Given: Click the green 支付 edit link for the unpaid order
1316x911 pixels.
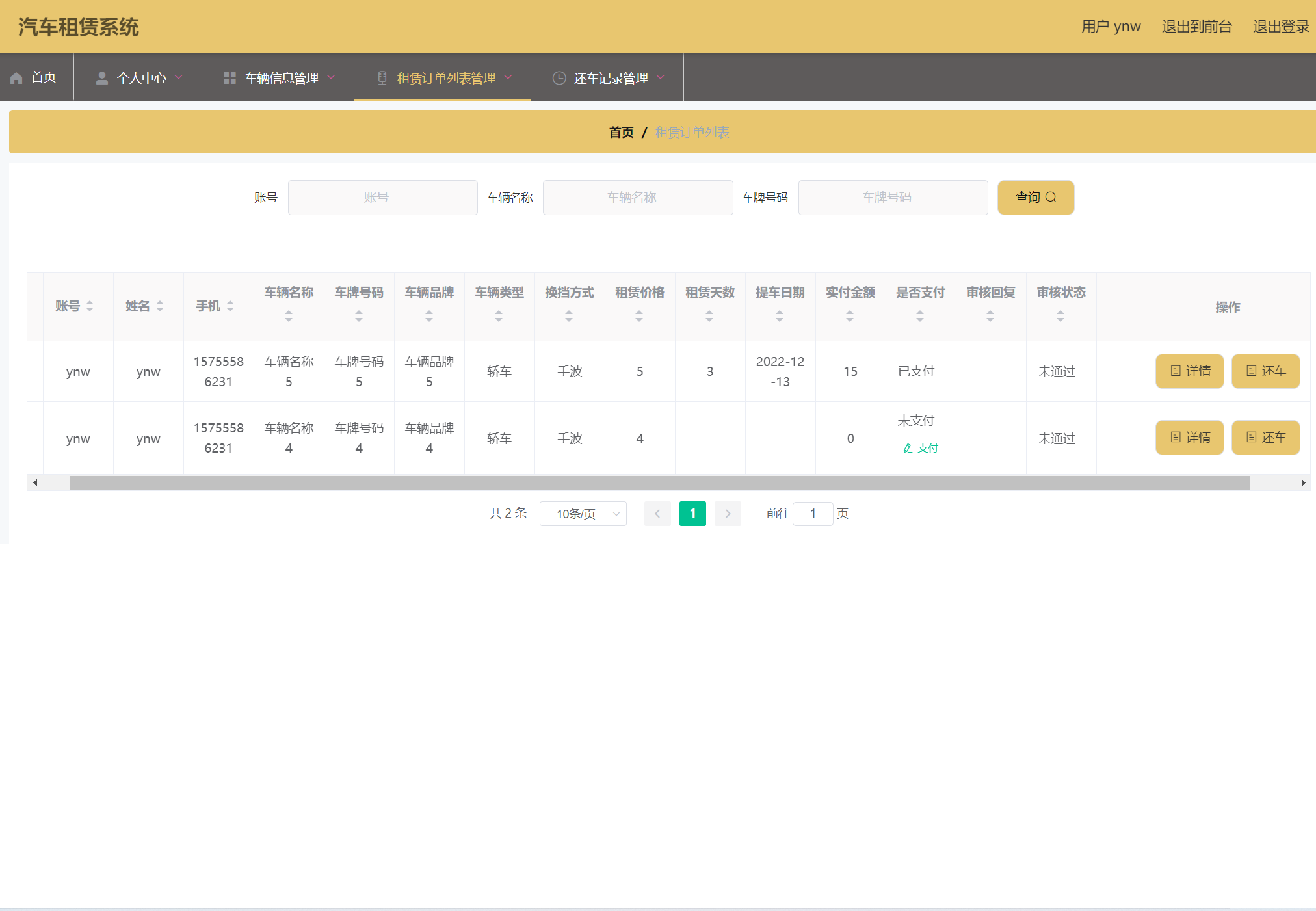Looking at the screenshot, I should (921, 448).
